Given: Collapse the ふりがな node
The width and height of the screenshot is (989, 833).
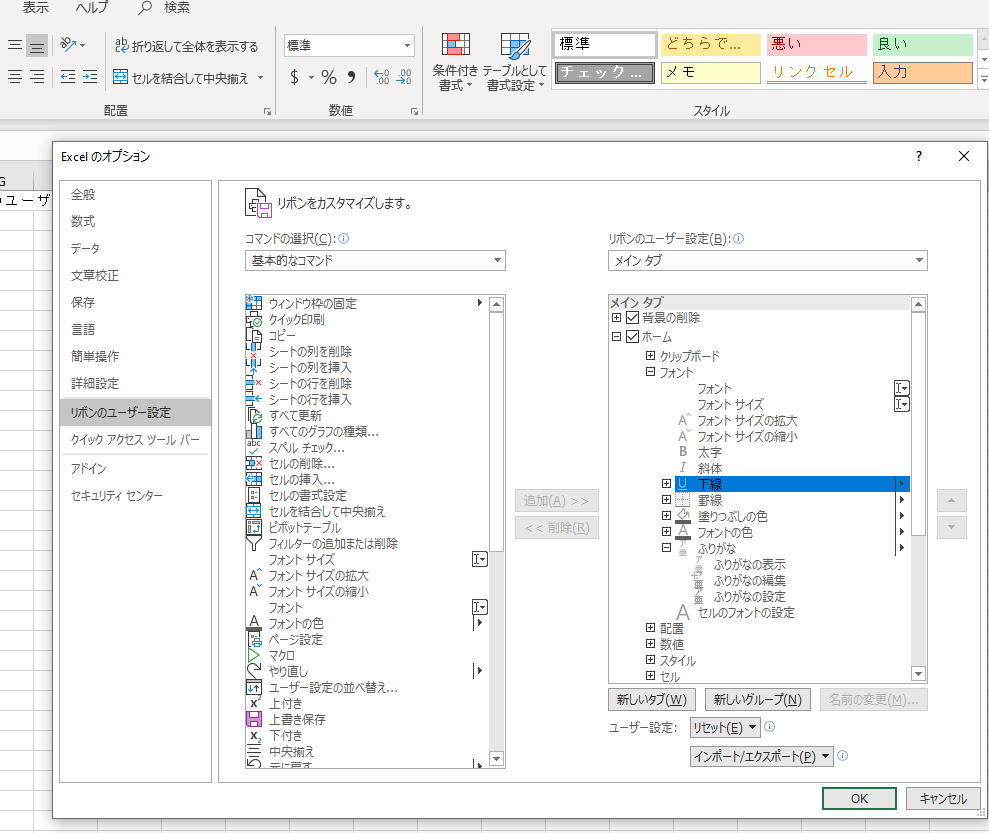Looking at the screenshot, I should [x=666, y=548].
